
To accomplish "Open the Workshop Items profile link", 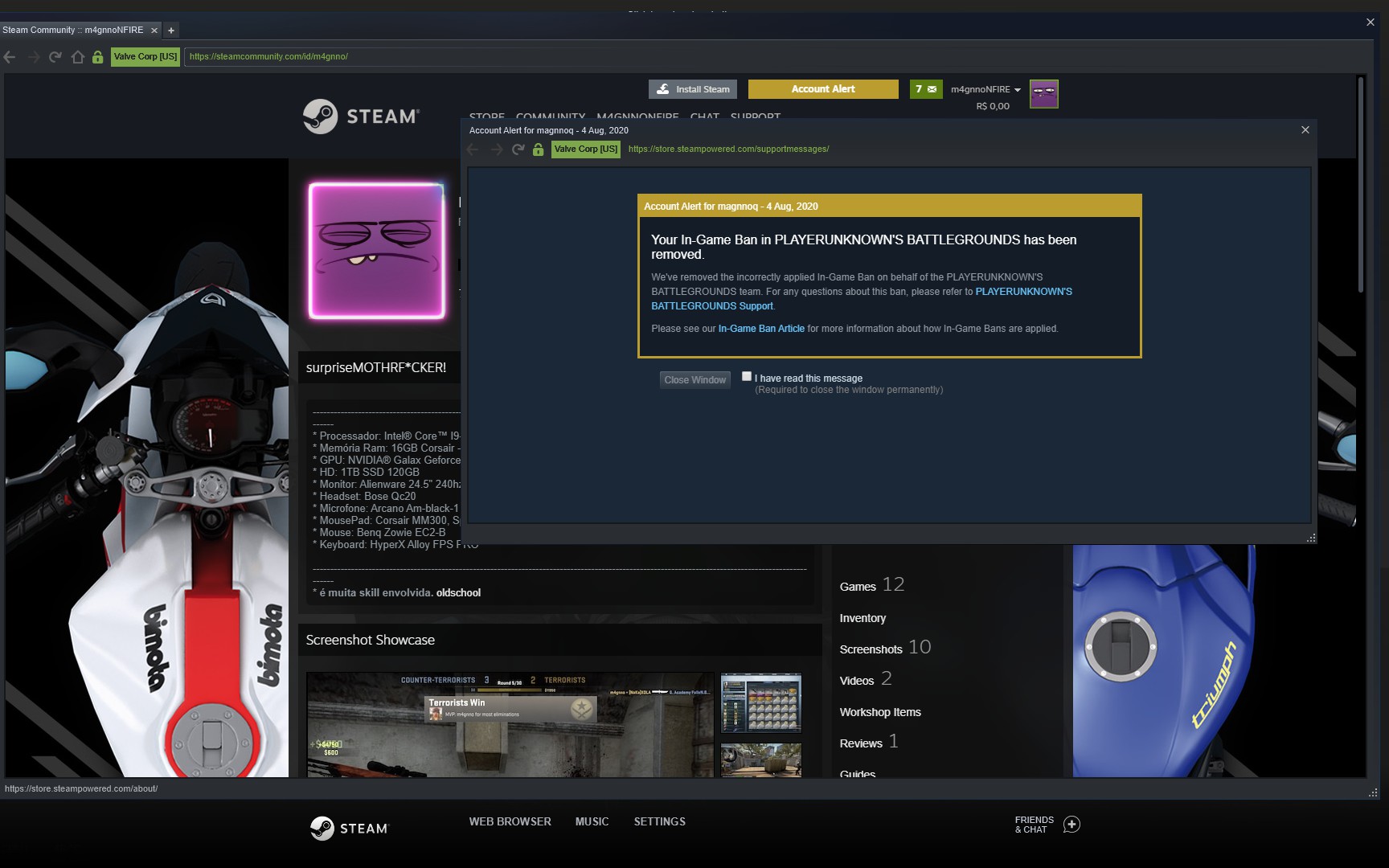I will click(x=880, y=712).
